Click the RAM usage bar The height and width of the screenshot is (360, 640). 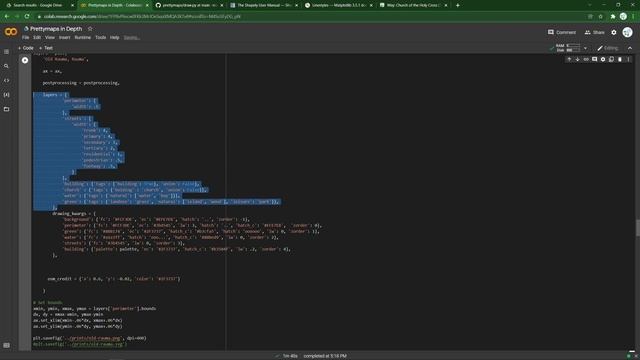tap(573, 46)
